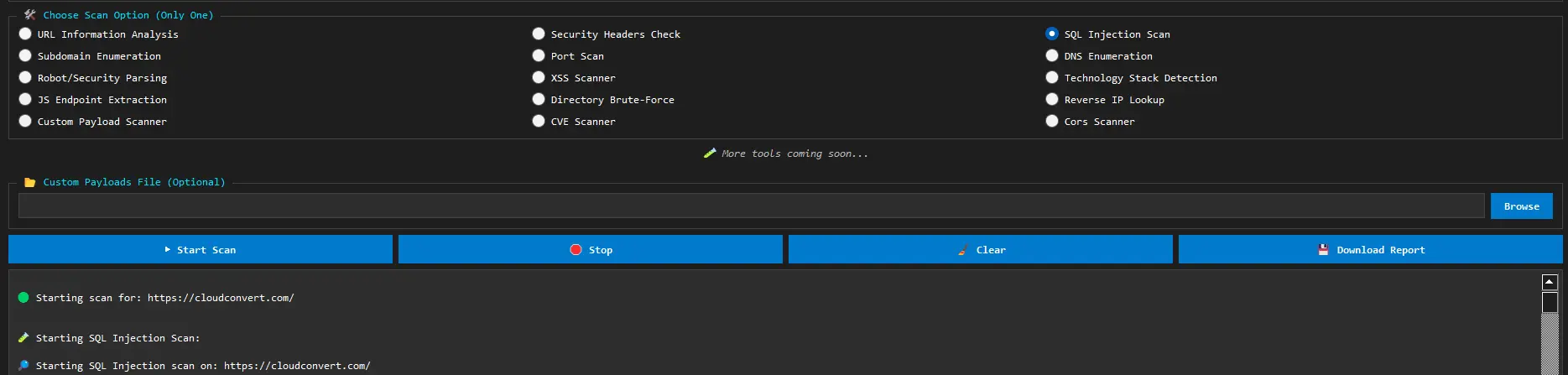Viewport: 1568px width, 375px height.
Task: Click the custom payloads file path field
Action: point(751,206)
